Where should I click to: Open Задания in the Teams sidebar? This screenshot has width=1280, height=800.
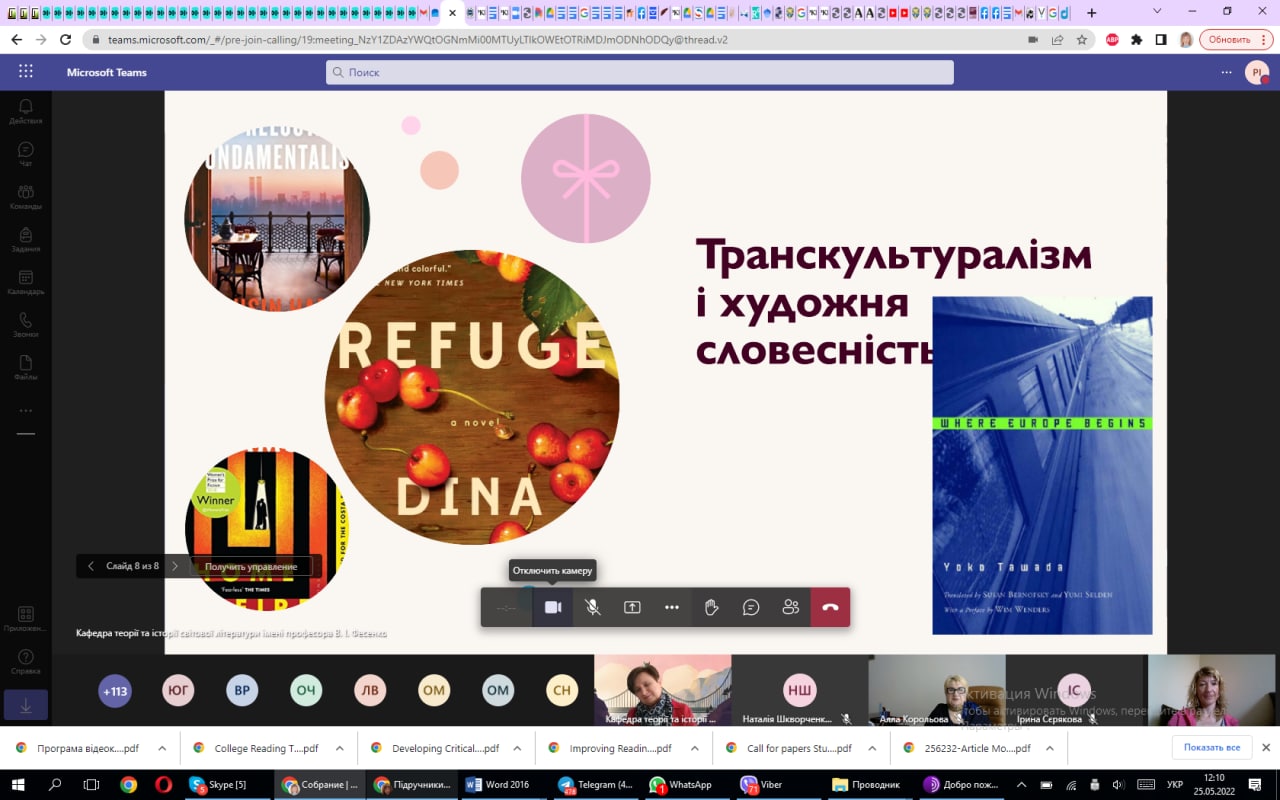26,240
